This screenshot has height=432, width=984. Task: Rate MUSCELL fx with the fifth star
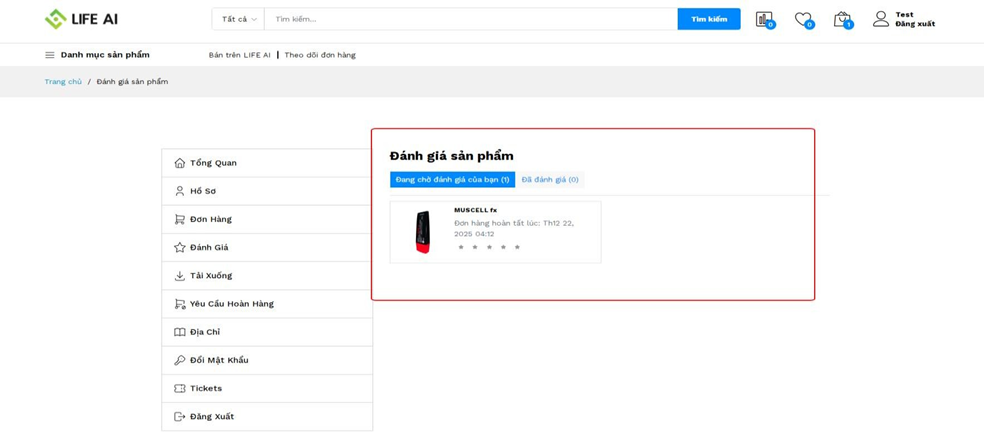click(x=517, y=247)
